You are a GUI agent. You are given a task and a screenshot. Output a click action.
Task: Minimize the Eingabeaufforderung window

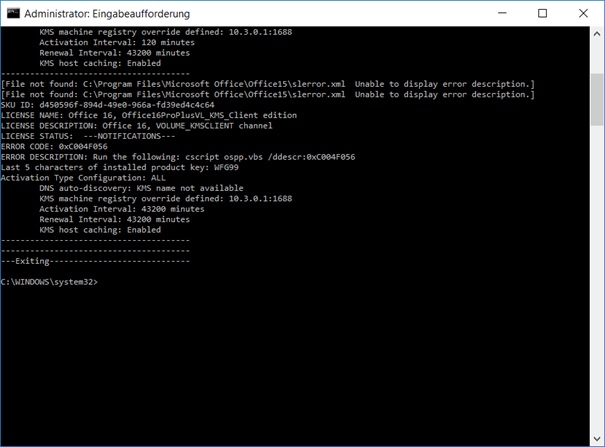point(502,13)
